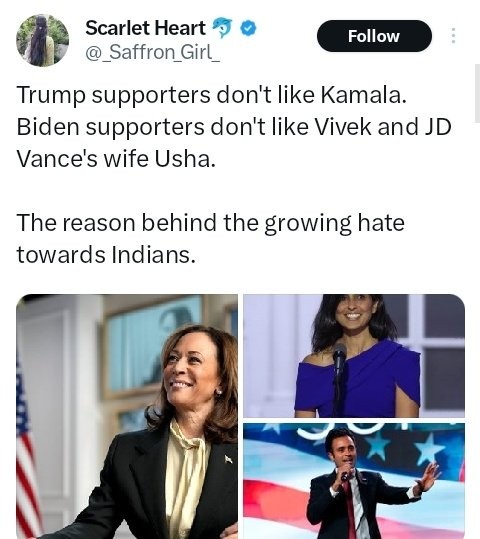Click the text 'Vance's wife Usha.'

click(x=116, y=158)
